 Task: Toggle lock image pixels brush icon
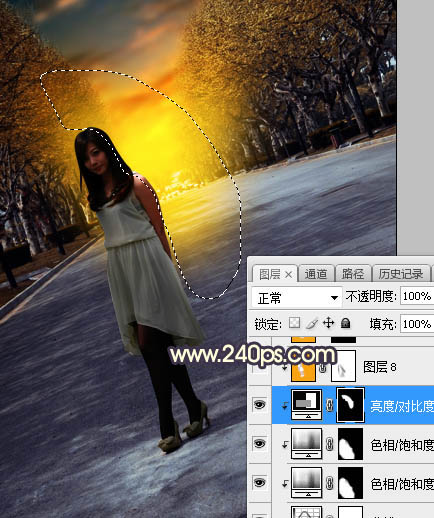coord(312,323)
